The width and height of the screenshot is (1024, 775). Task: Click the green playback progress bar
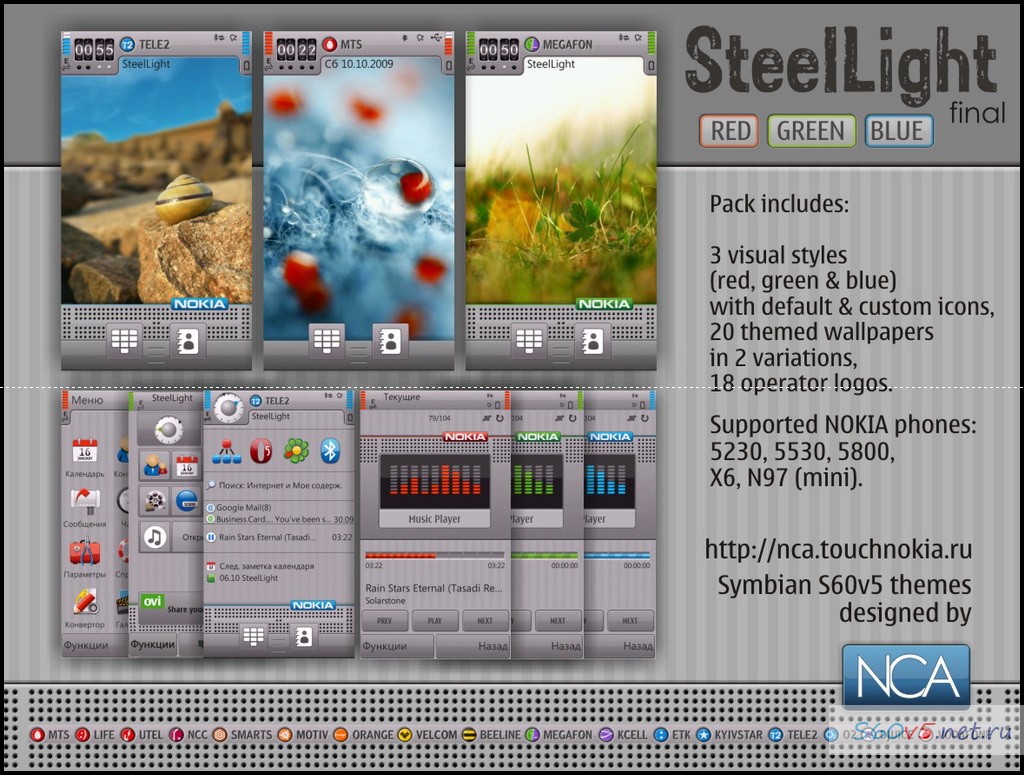pyautogui.click(x=545, y=556)
